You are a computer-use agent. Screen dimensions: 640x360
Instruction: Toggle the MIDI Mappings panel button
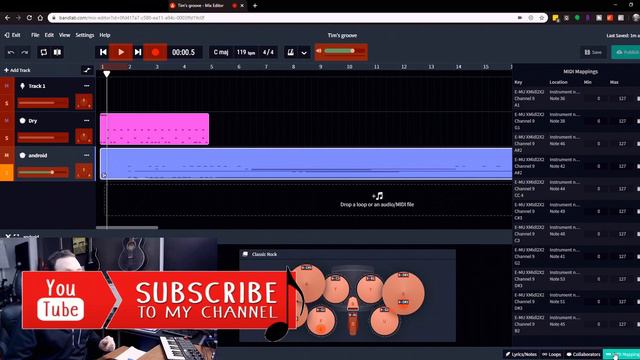click(622, 354)
